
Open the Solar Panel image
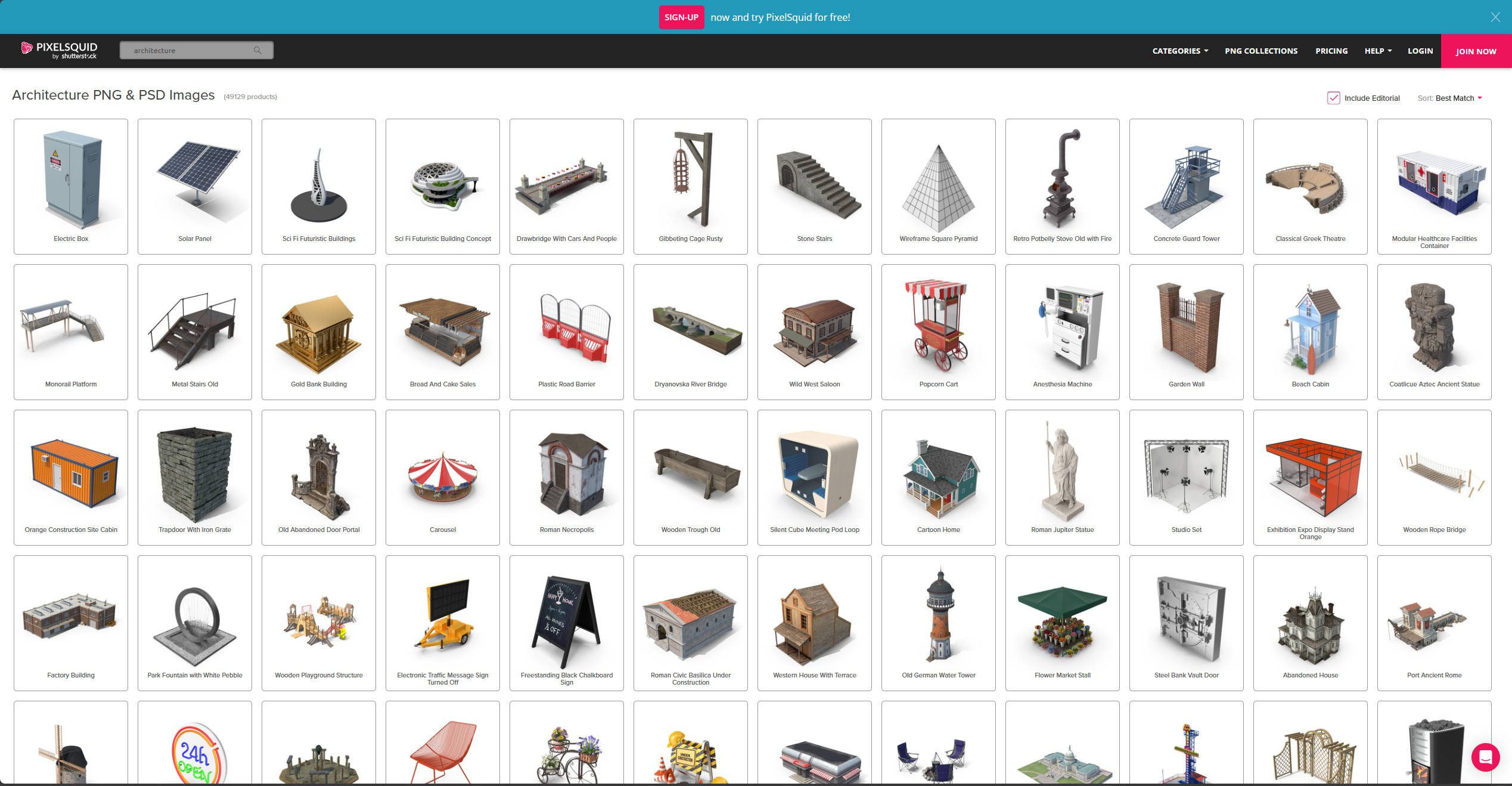(x=195, y=186)
